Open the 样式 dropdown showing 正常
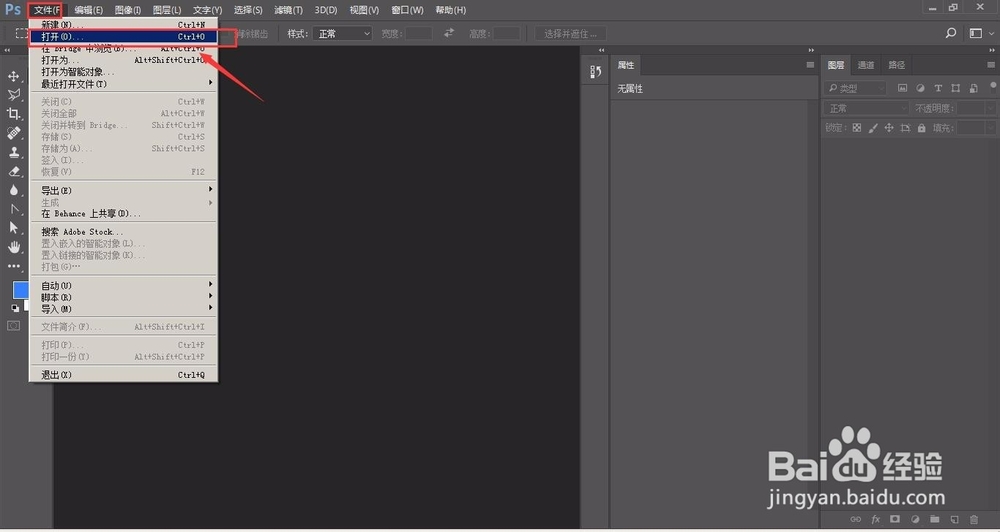The width and height of the screenshot is (1000, 532). coord(342,34)
